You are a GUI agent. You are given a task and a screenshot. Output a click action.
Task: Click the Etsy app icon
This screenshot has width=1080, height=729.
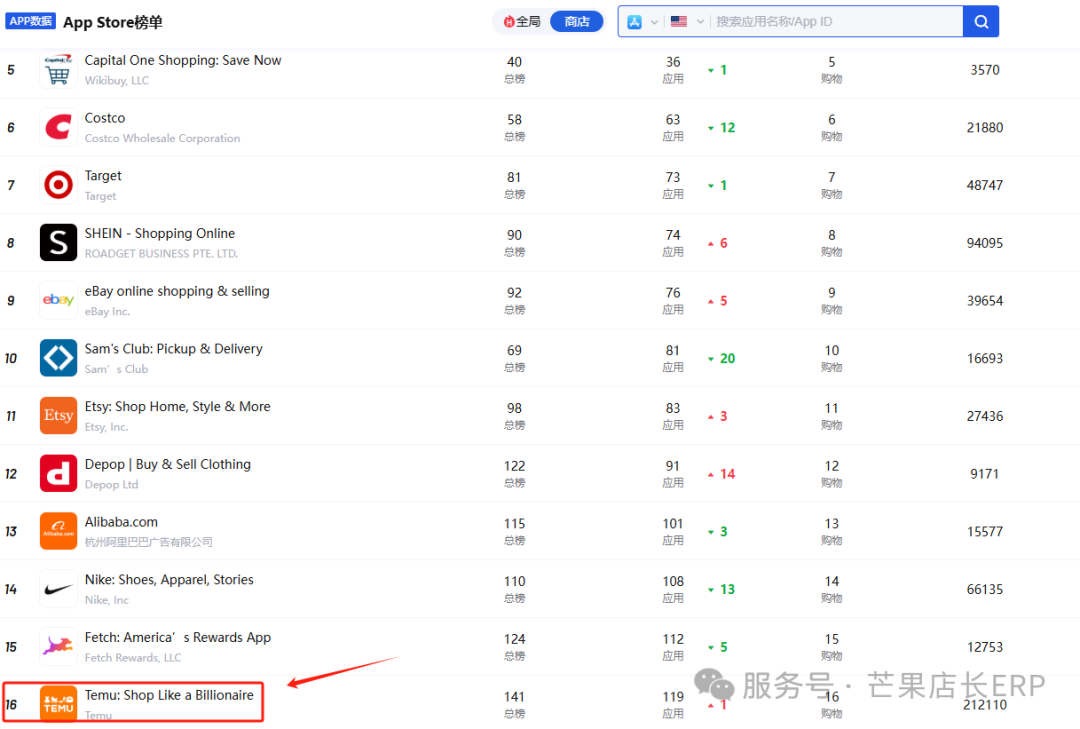[59, 415]
